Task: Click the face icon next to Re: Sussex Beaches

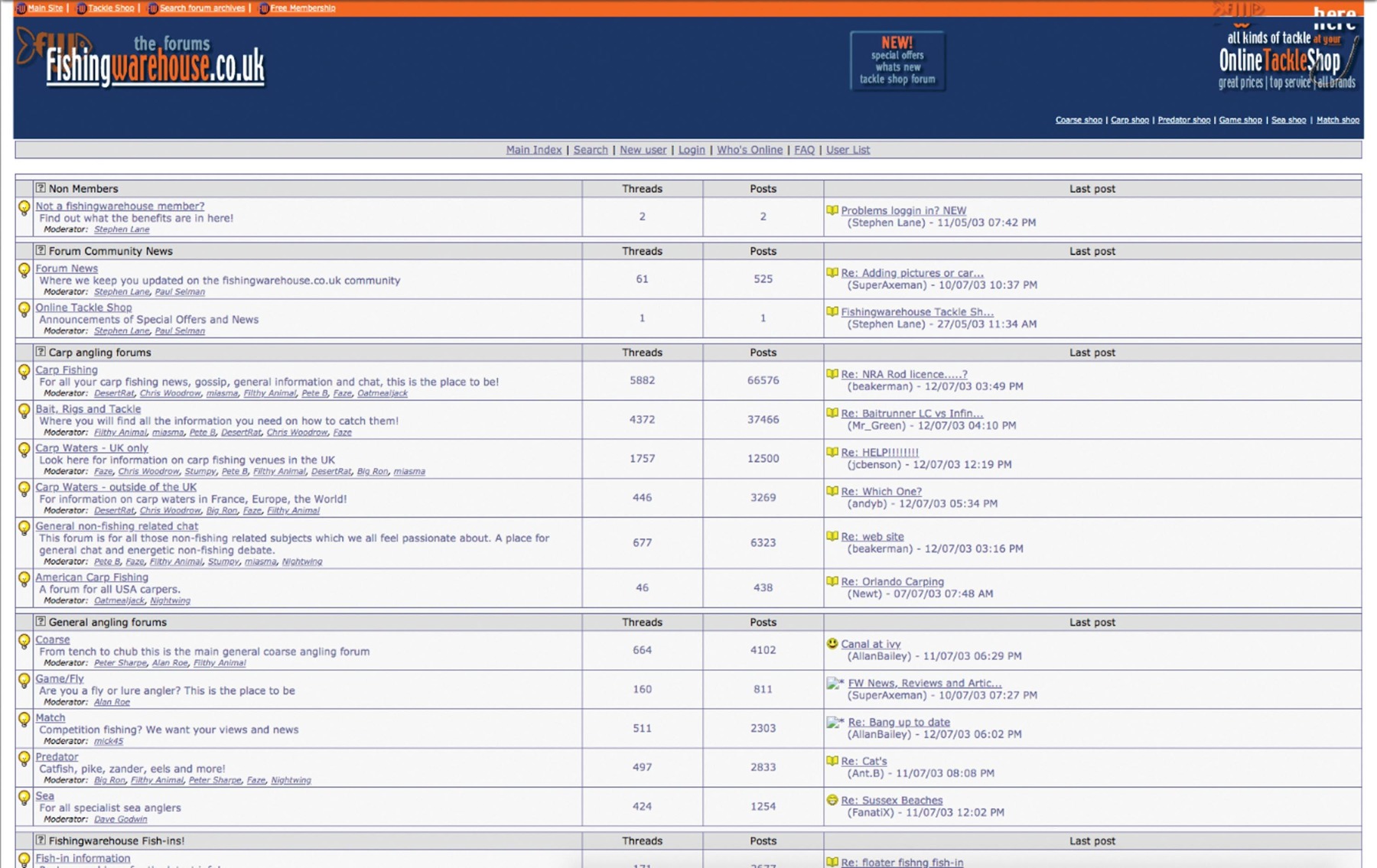Action: coord(832,800)
